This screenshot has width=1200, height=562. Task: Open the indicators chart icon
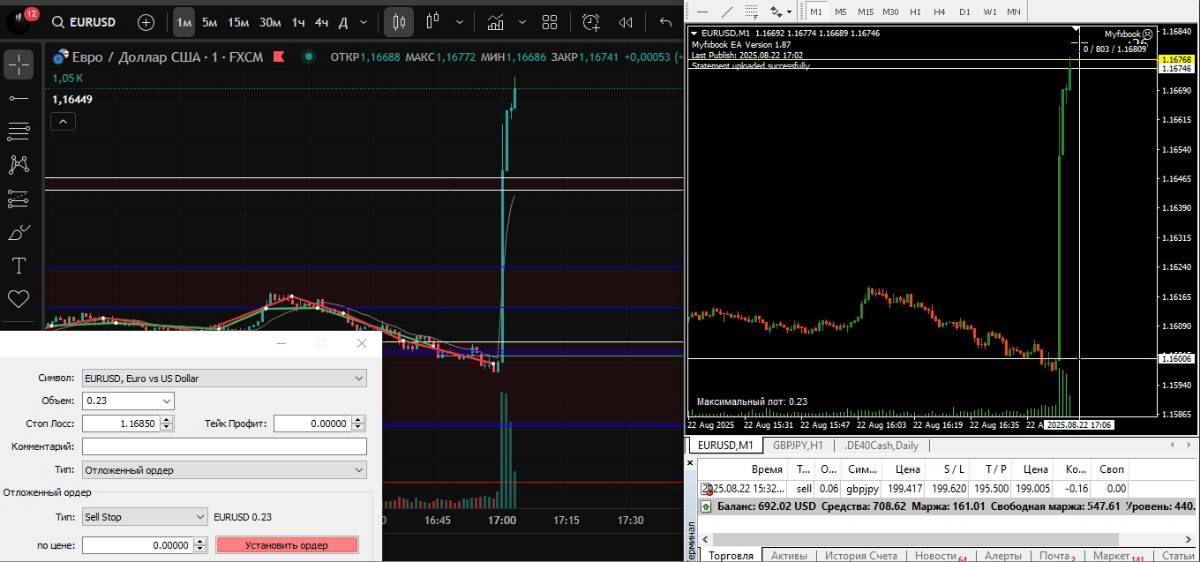coord(496,22)
